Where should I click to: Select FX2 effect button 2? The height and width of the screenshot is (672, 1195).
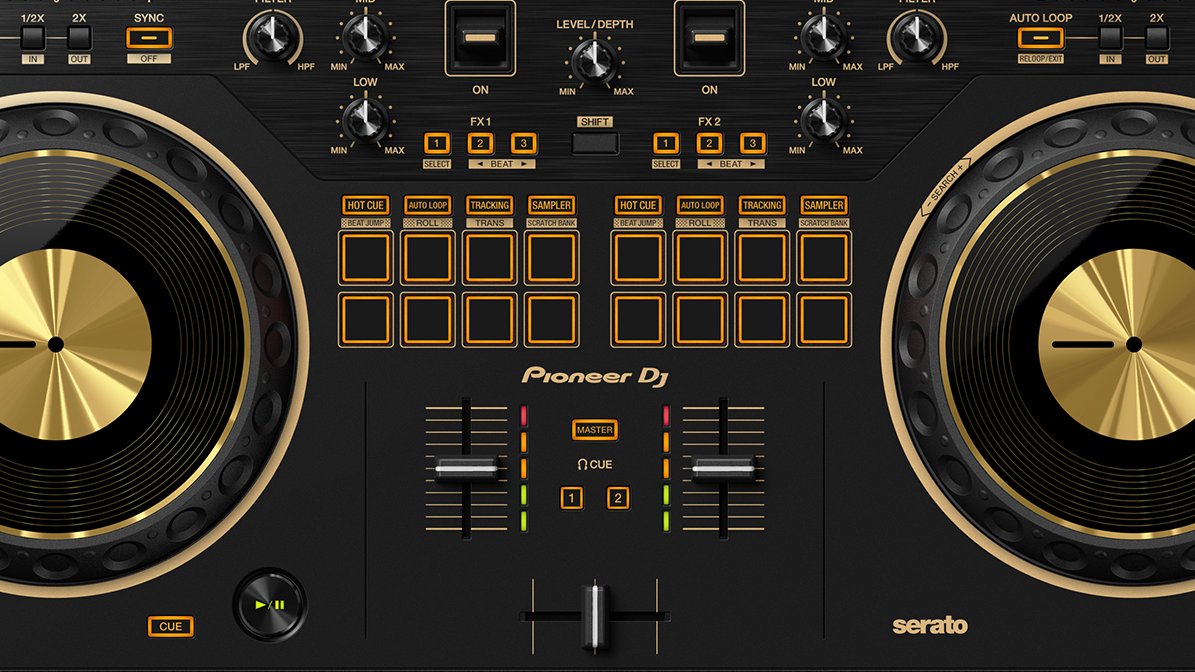(710, 143)
